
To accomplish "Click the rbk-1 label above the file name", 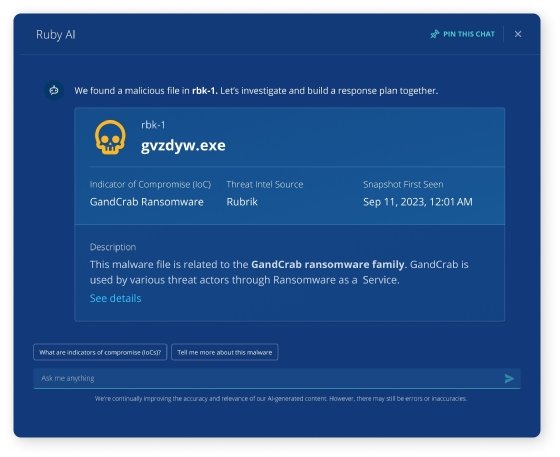I will [x=153, y=125].
